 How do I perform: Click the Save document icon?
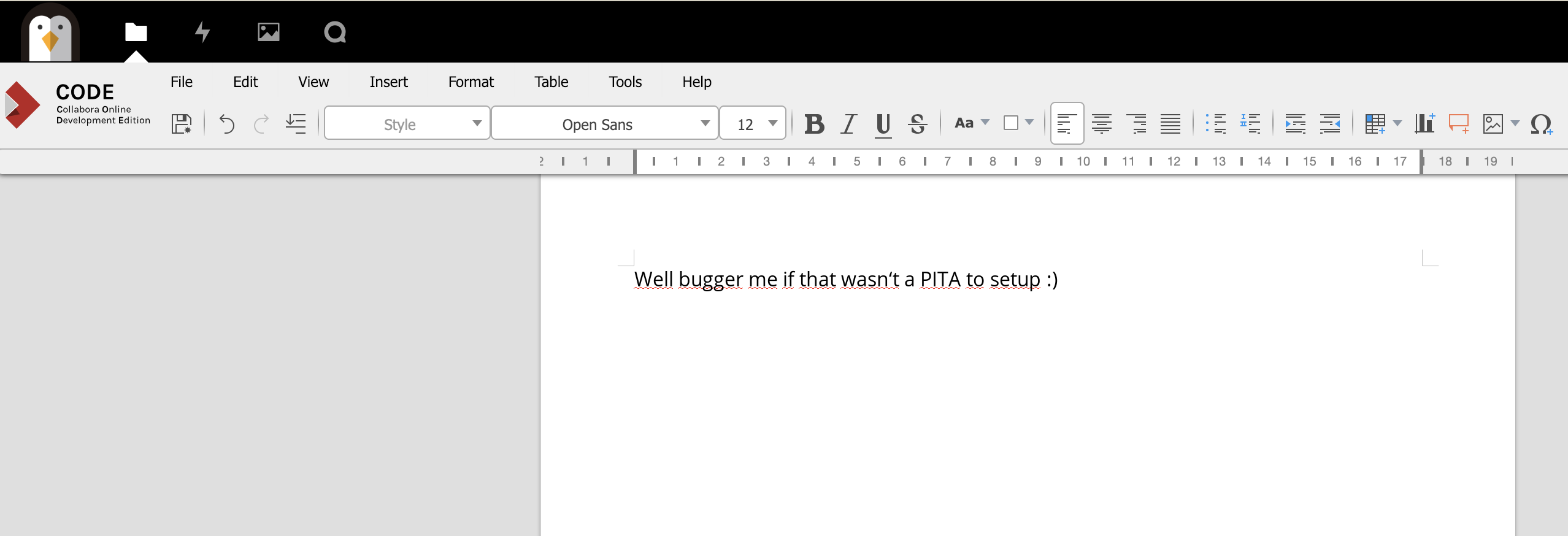click(181, 124)
